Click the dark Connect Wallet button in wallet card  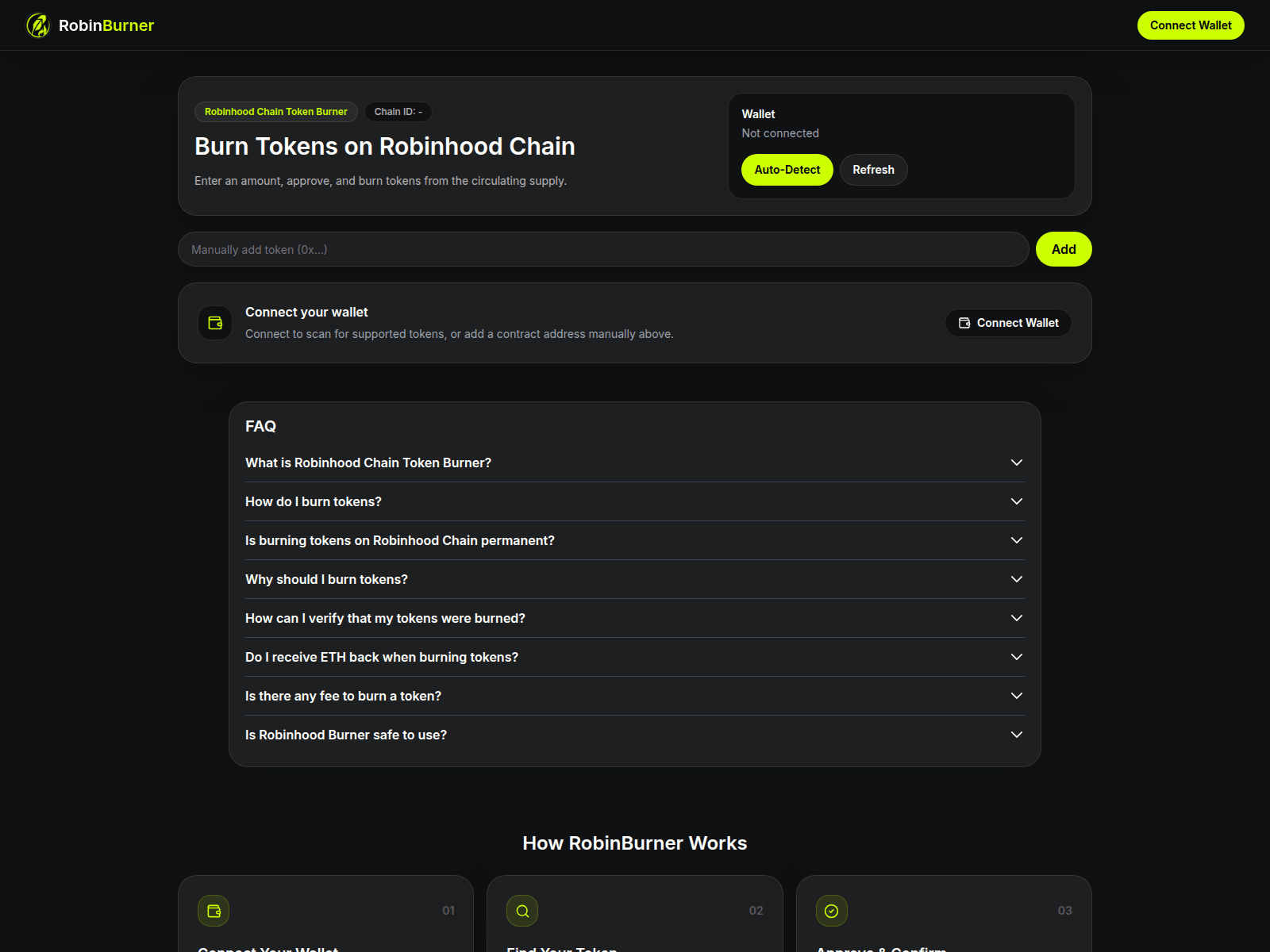click(1008, 323)
